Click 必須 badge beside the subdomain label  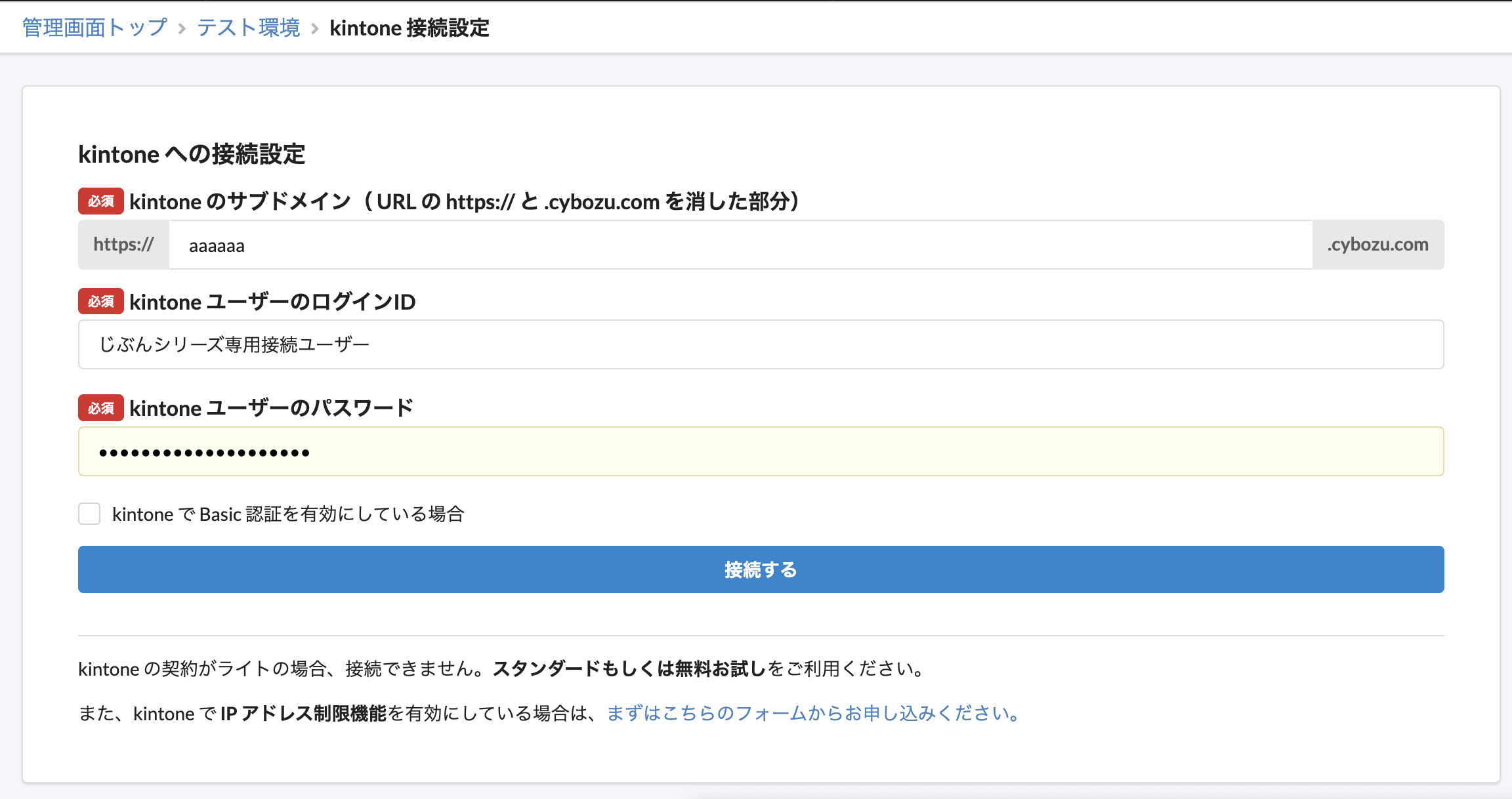(100, 201)
